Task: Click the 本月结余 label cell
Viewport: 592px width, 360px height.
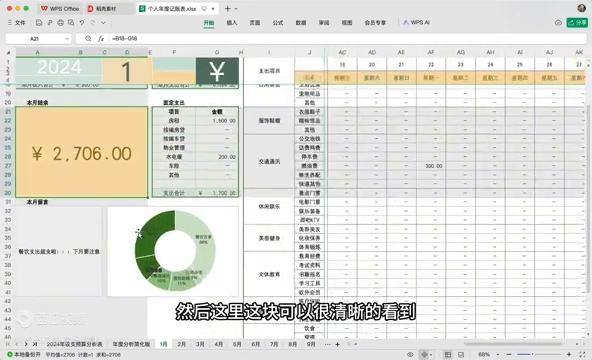Action: pos(37,102)
